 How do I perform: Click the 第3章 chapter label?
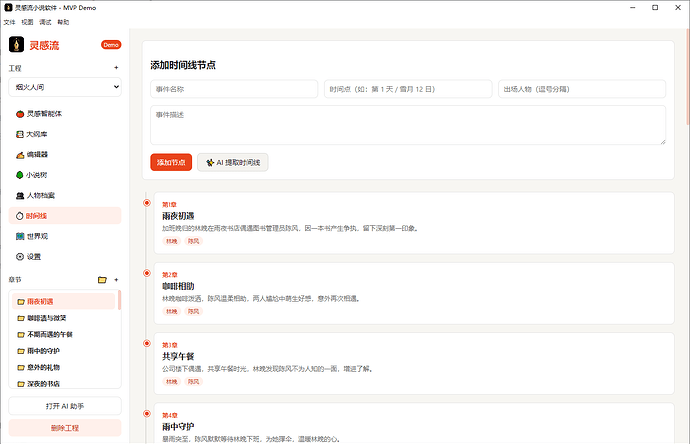tap(169, 345)
